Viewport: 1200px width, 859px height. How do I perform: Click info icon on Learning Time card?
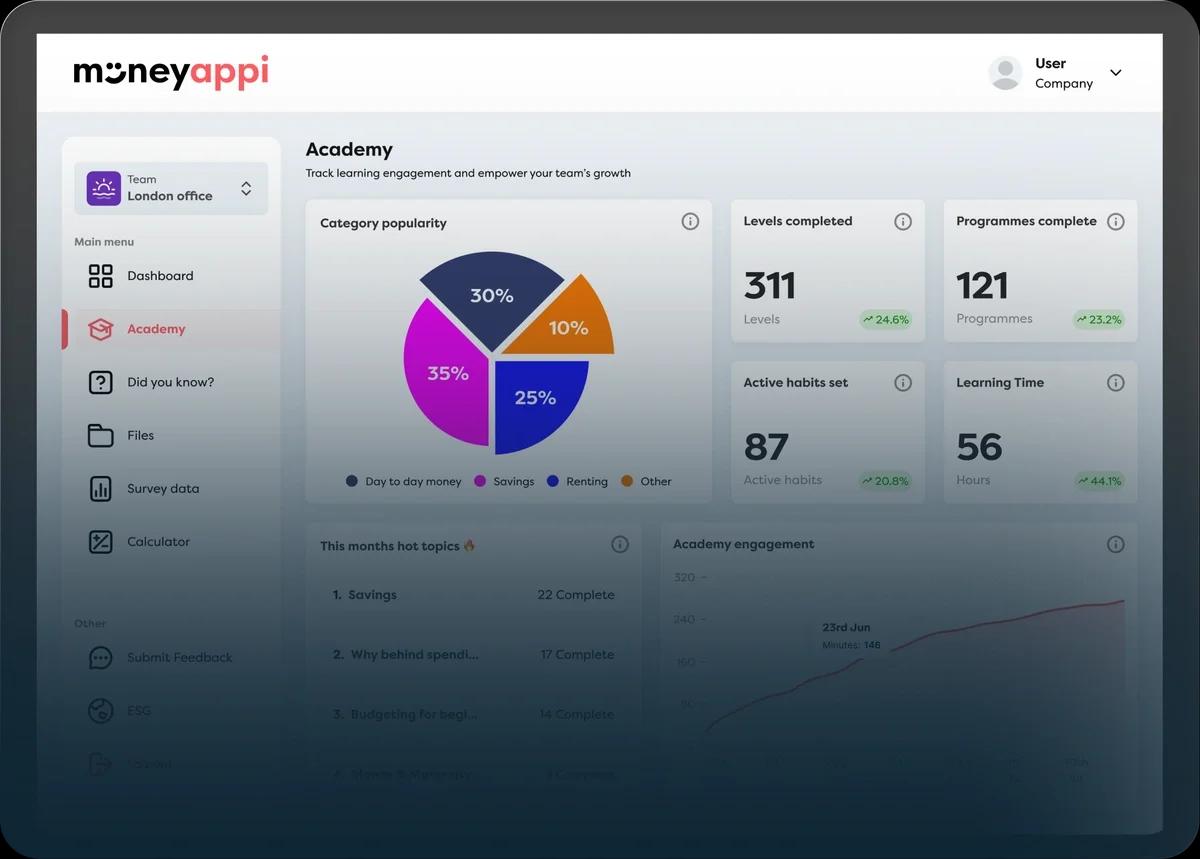click(x=1116, y=383)
